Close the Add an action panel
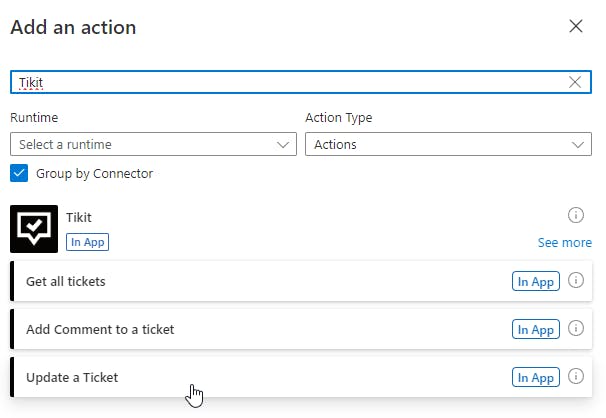 (576, 26)
